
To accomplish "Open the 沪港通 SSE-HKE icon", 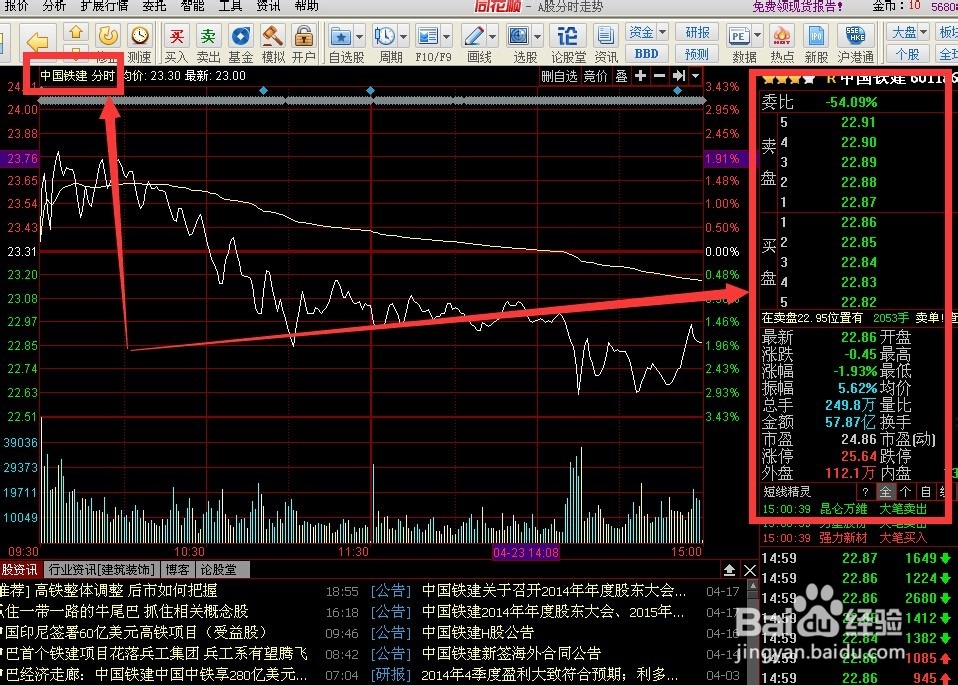I will pos(855,37).
